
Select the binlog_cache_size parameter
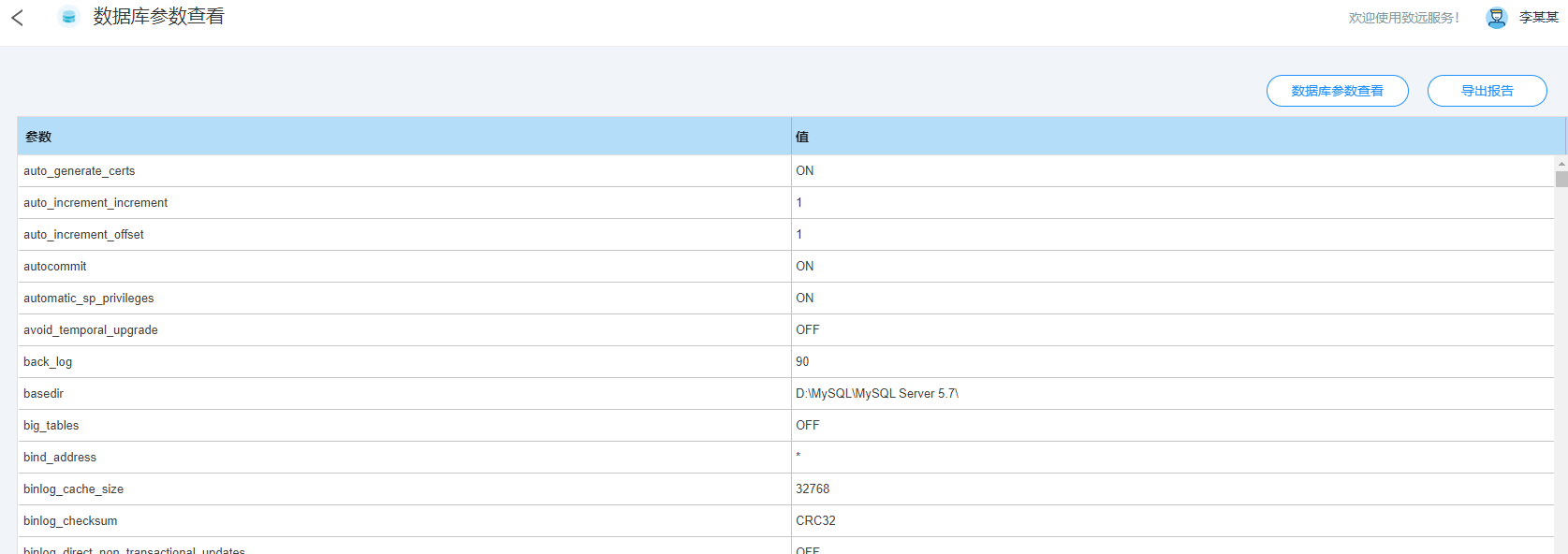(x=73, y=489)
